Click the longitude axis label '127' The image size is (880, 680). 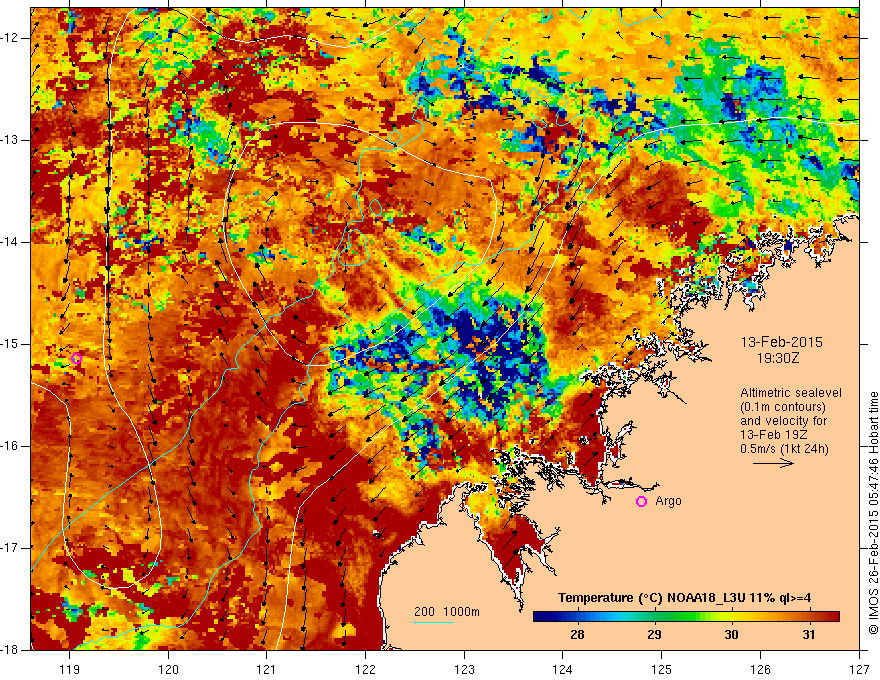tap(859, 669)
